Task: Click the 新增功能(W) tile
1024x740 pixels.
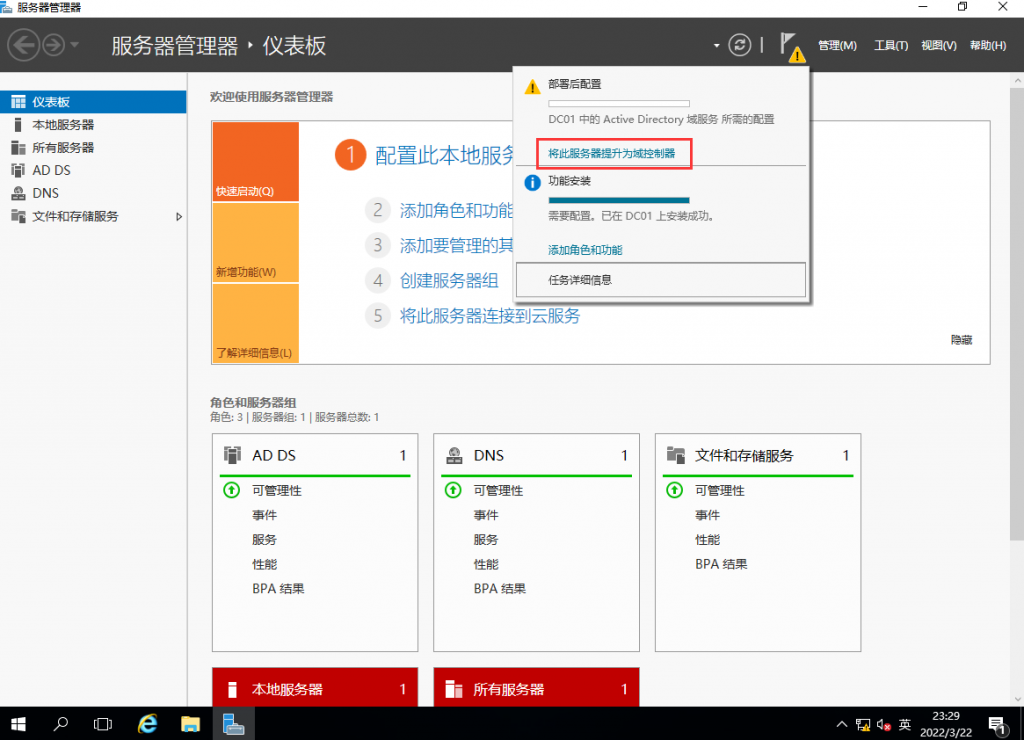Action: point(255,242)
